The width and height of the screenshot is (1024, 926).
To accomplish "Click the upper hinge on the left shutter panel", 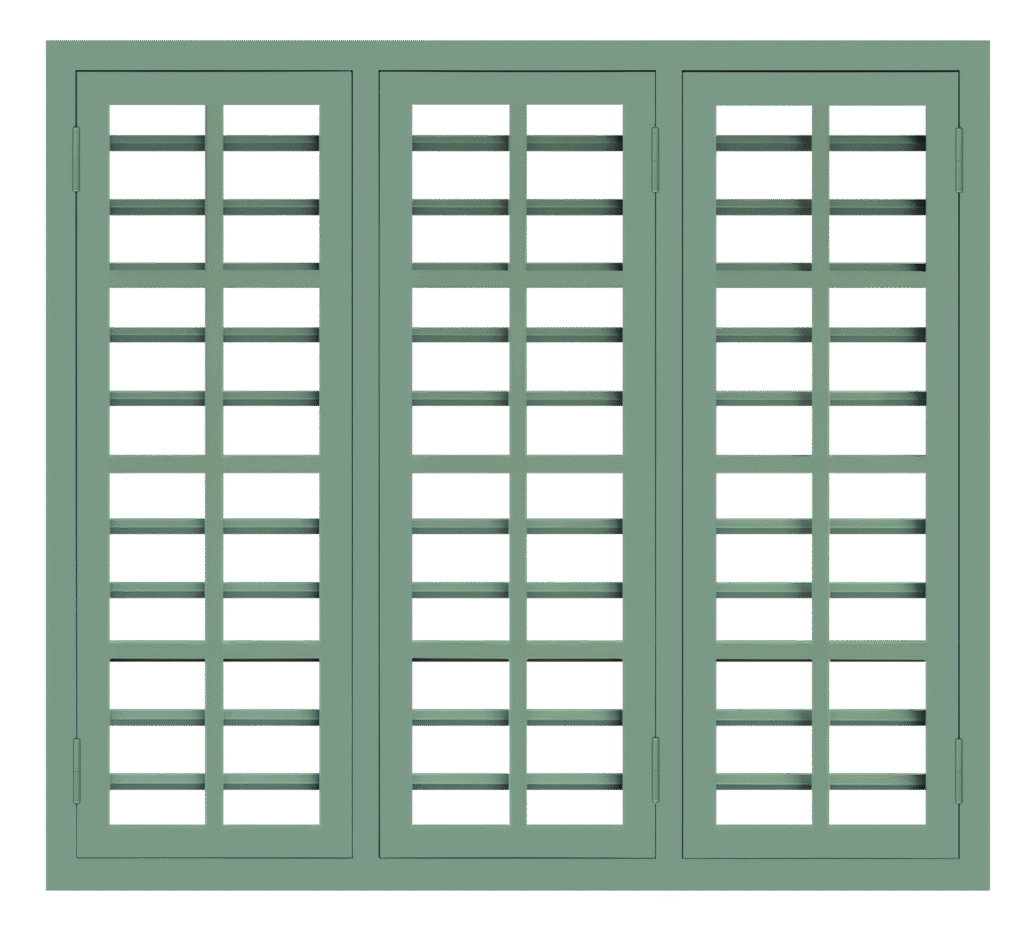I will 76,159.
